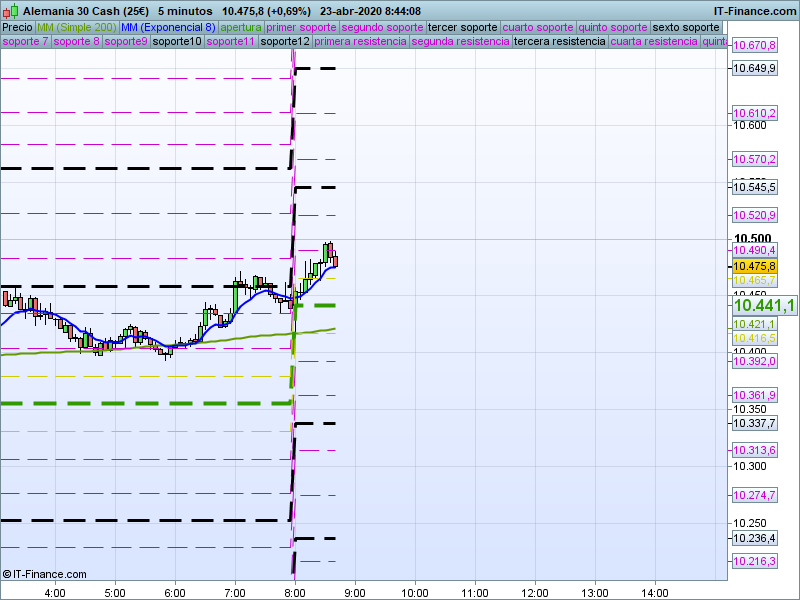Image resolution: width=800 pixels, height=600 pixels.
Task: Click the © IT-Finance.com copyright text
Action: 45,574
